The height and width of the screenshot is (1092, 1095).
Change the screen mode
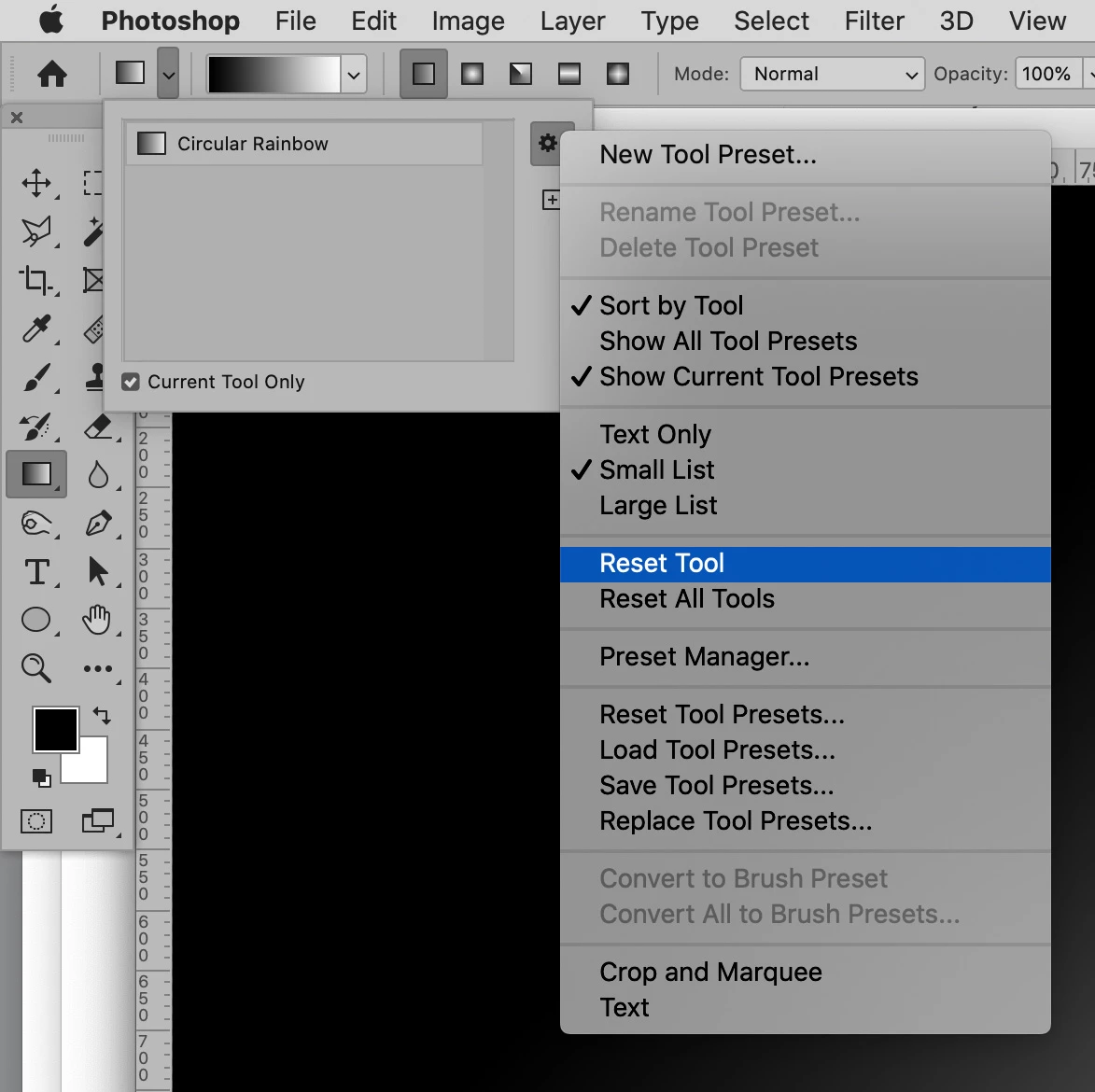tap(98, 821)
